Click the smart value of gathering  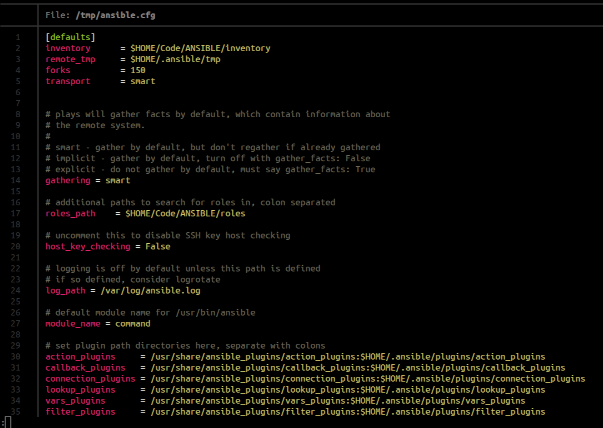(118, 180)
